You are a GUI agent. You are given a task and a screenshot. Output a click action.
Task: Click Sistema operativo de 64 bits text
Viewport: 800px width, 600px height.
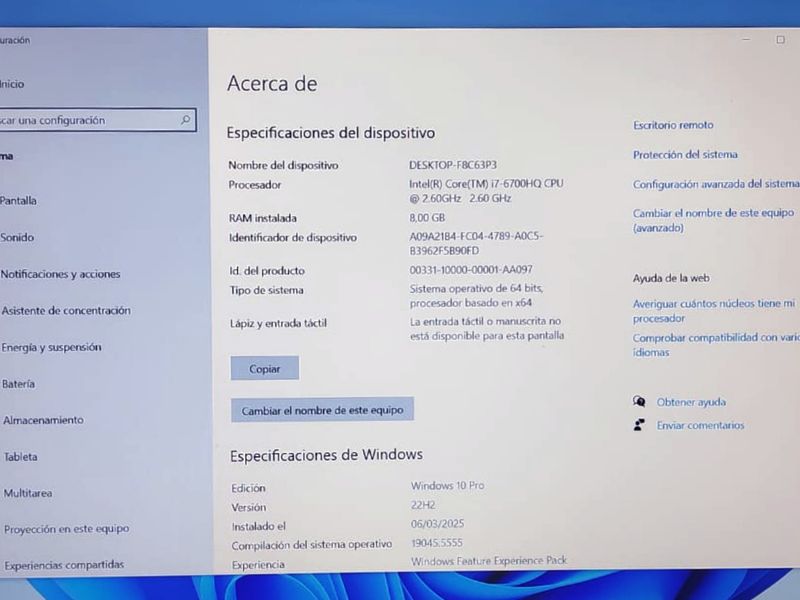(x=476, y=295)
